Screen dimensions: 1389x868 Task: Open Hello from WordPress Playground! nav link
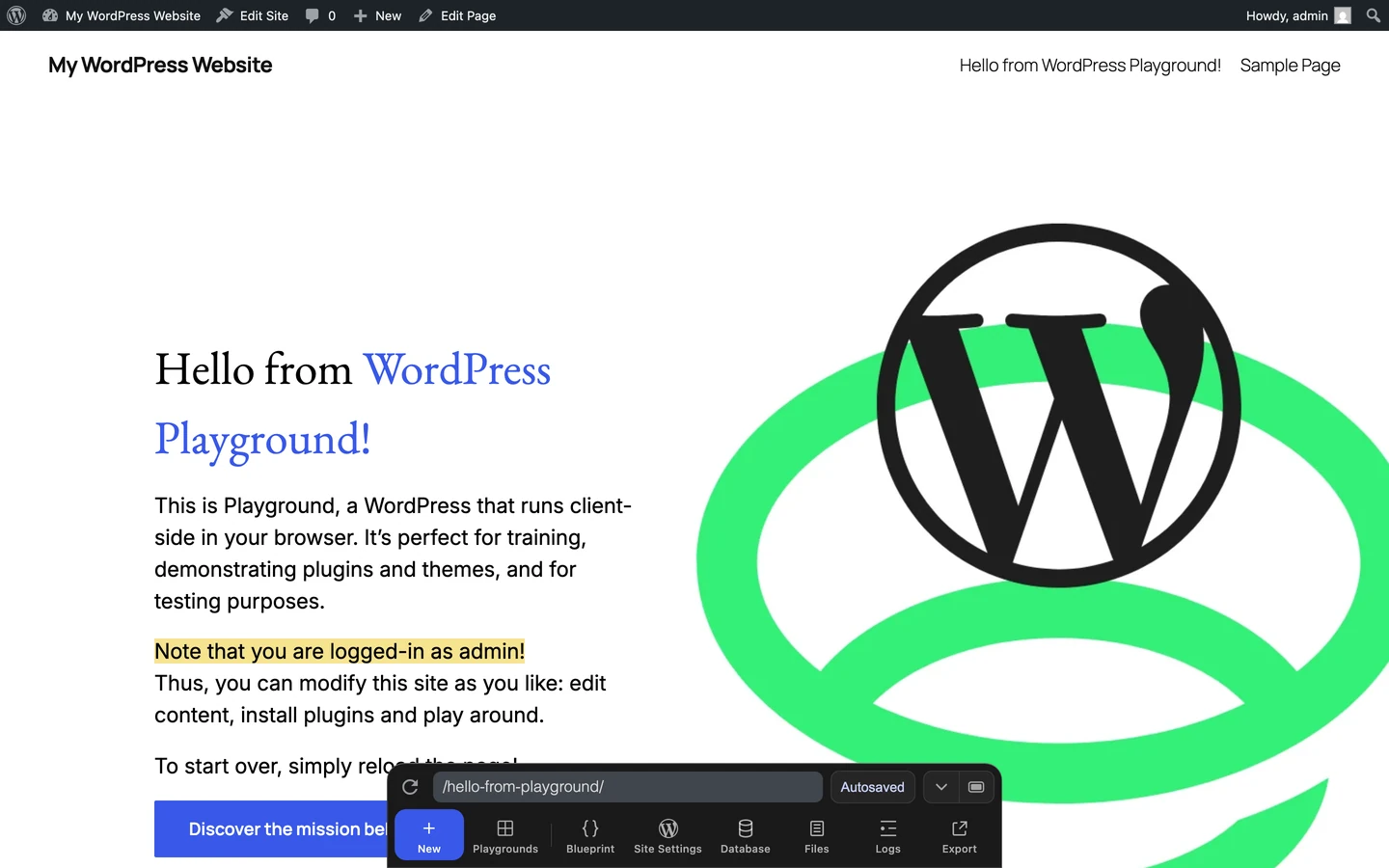tap(1090, 66)
